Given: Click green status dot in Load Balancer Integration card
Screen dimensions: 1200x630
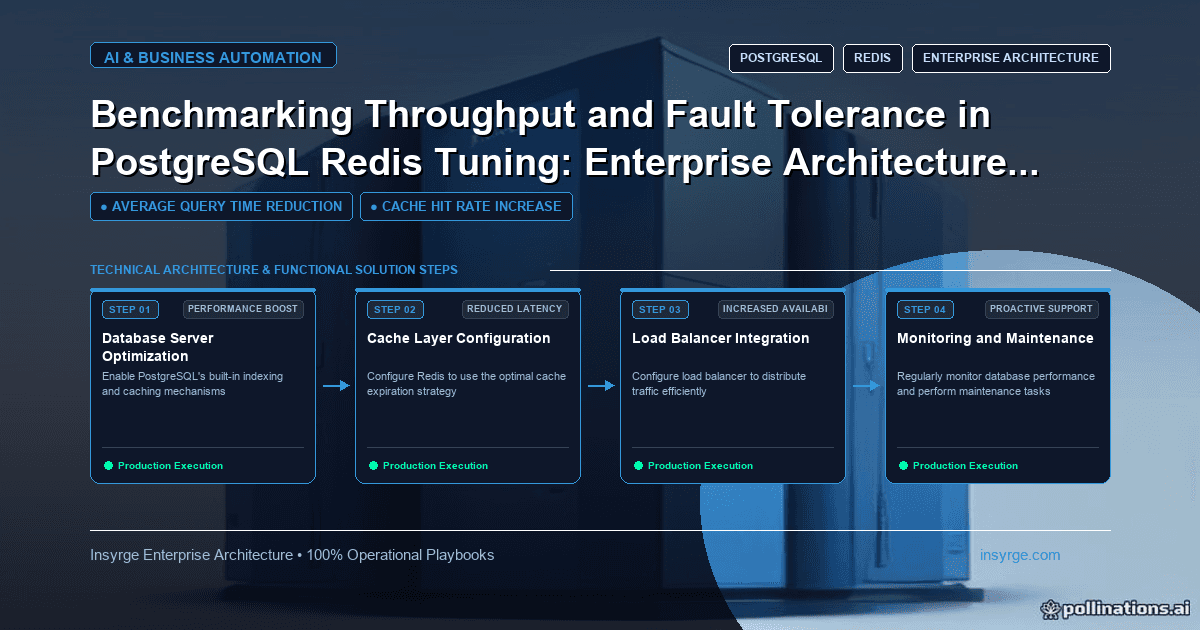Looking at the screenshot, I should point(638,466).
